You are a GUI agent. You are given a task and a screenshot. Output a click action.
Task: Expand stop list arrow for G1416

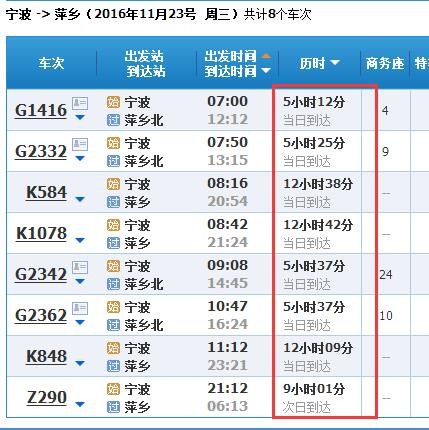80,117
